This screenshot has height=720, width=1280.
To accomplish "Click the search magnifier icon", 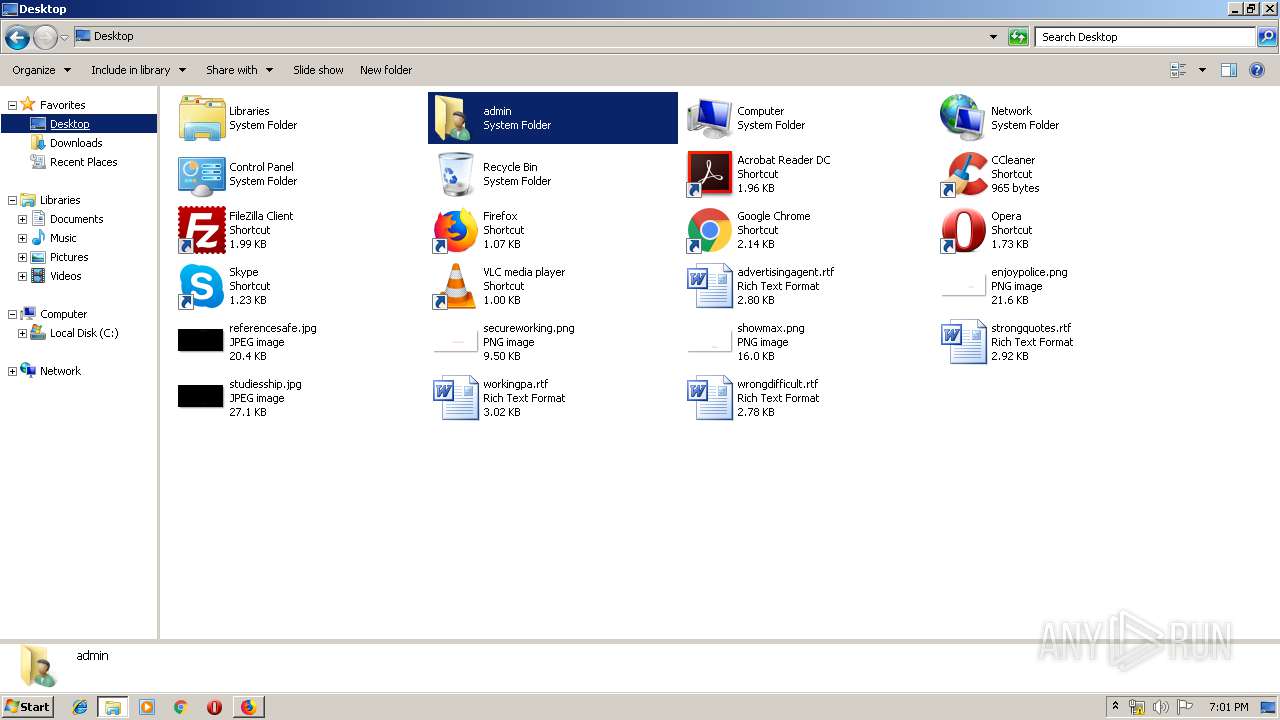I will point(1266,37).
